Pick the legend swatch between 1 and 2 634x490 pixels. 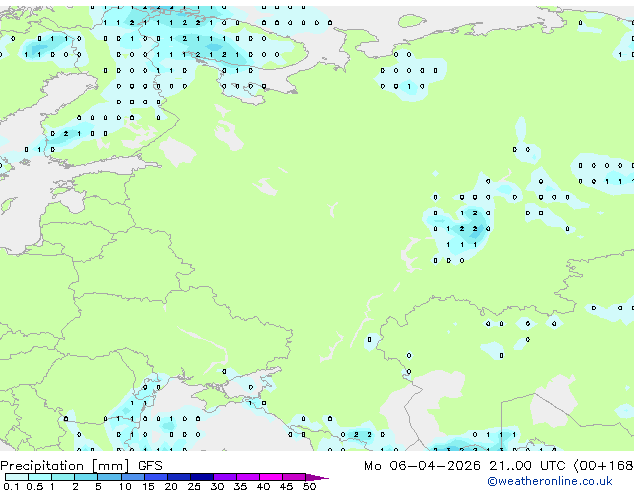coord(63,477)
